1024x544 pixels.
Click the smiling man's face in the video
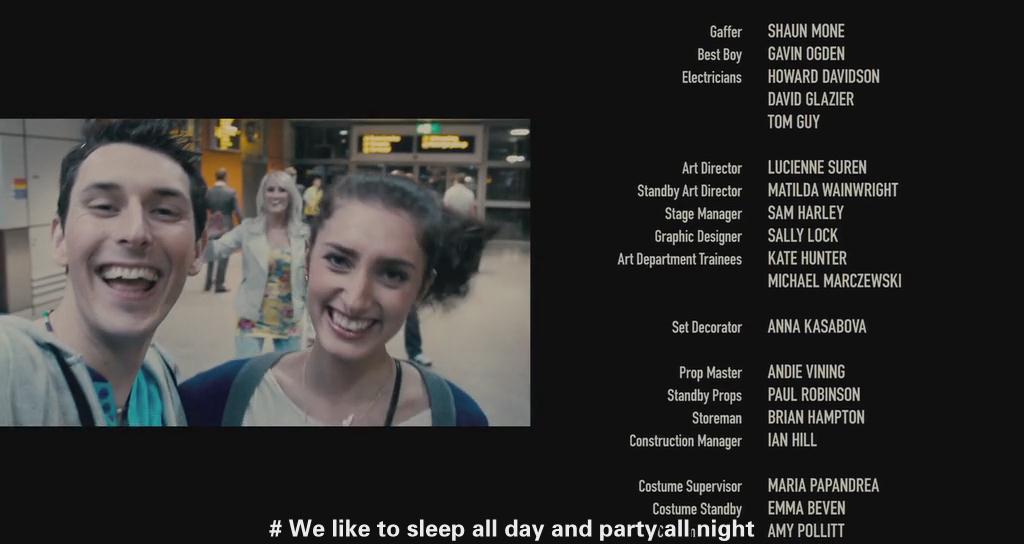[127, 245]
